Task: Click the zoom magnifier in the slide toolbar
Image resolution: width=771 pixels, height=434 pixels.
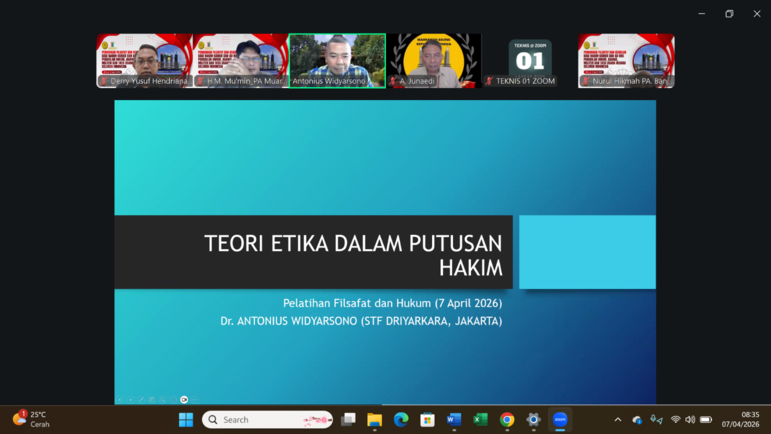Action: (163, 400)
